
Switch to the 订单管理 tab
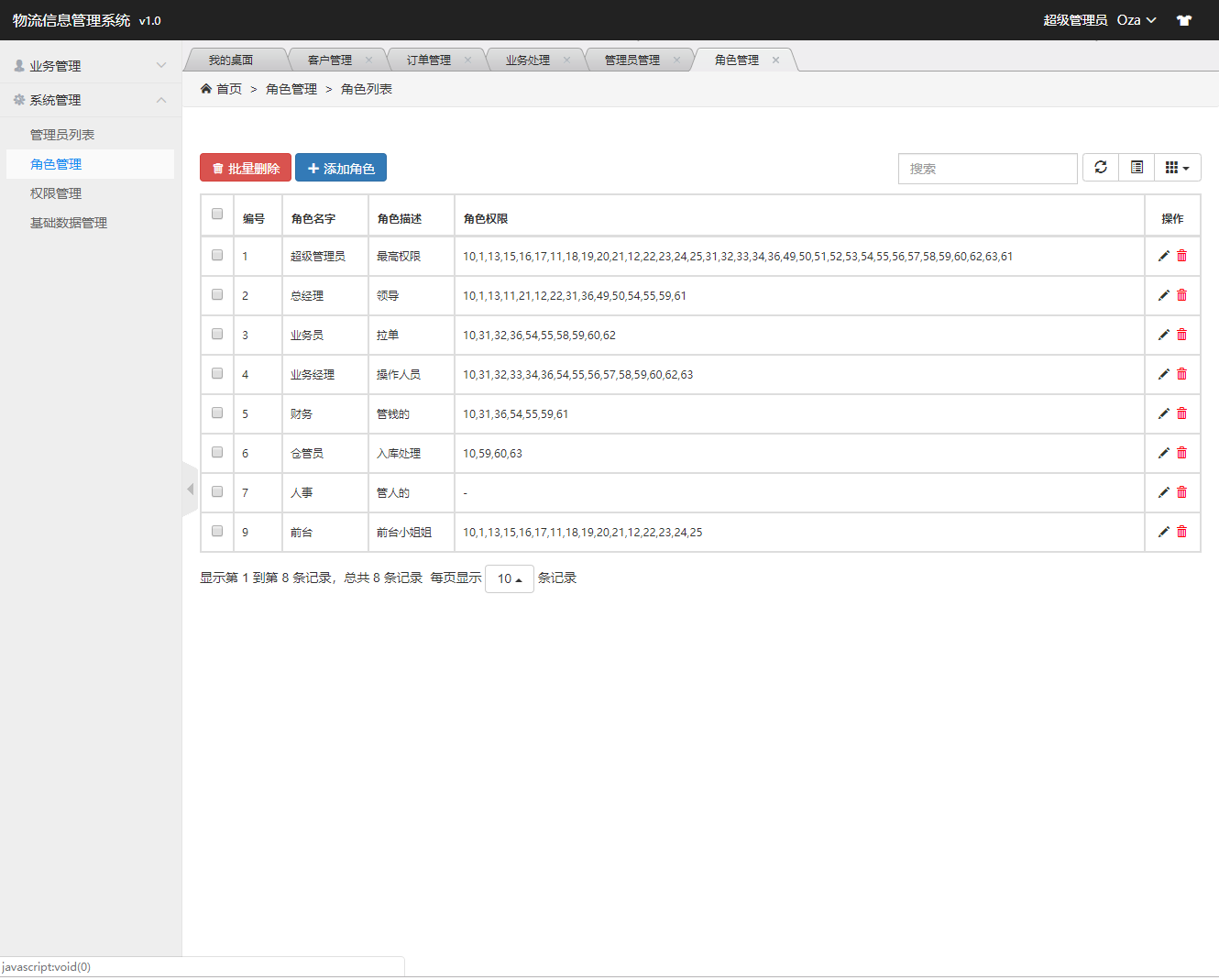pyautogui.click(x=429, y=61)
